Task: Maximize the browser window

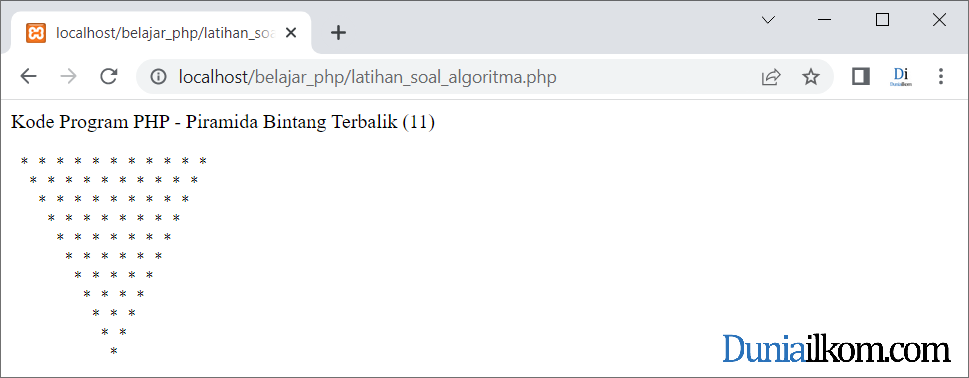Action: [x=882, y=20]
